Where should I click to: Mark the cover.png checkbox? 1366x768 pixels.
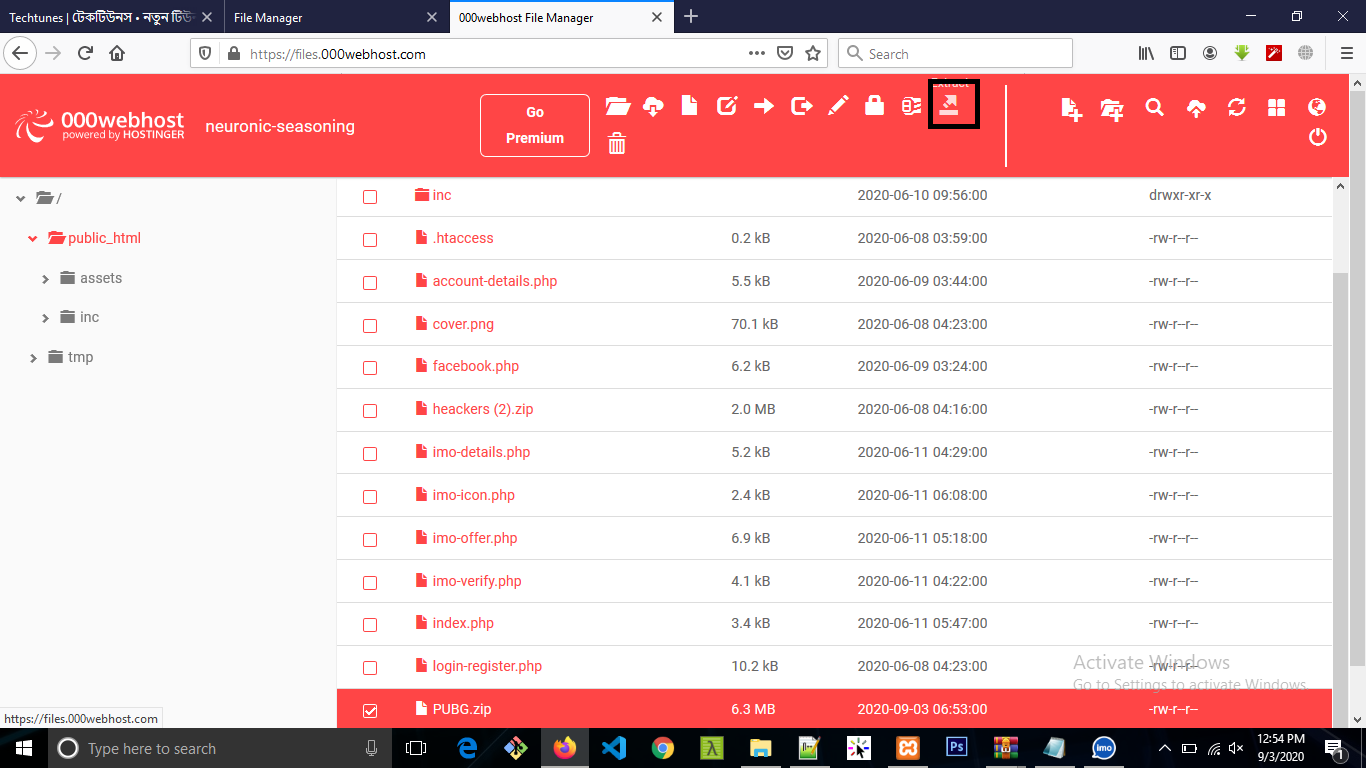click(x=370, y=326)
